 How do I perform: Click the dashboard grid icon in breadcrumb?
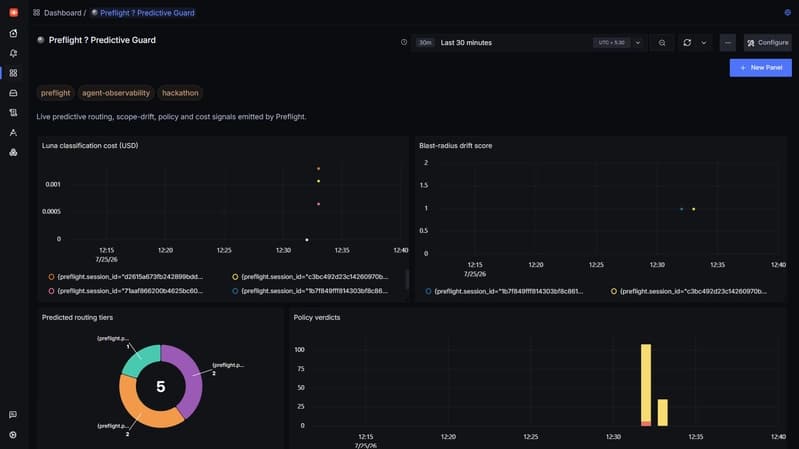click(37, 13)
